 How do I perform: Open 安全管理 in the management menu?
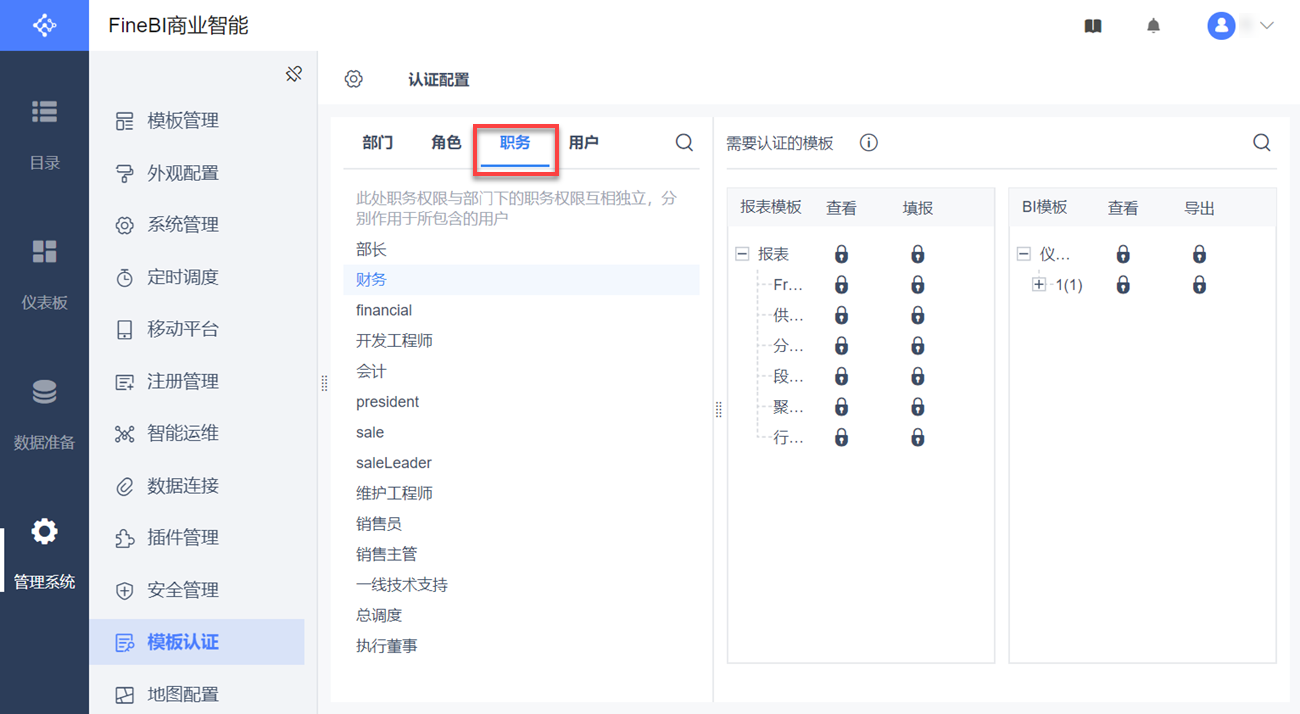click(x=183, y=590)
